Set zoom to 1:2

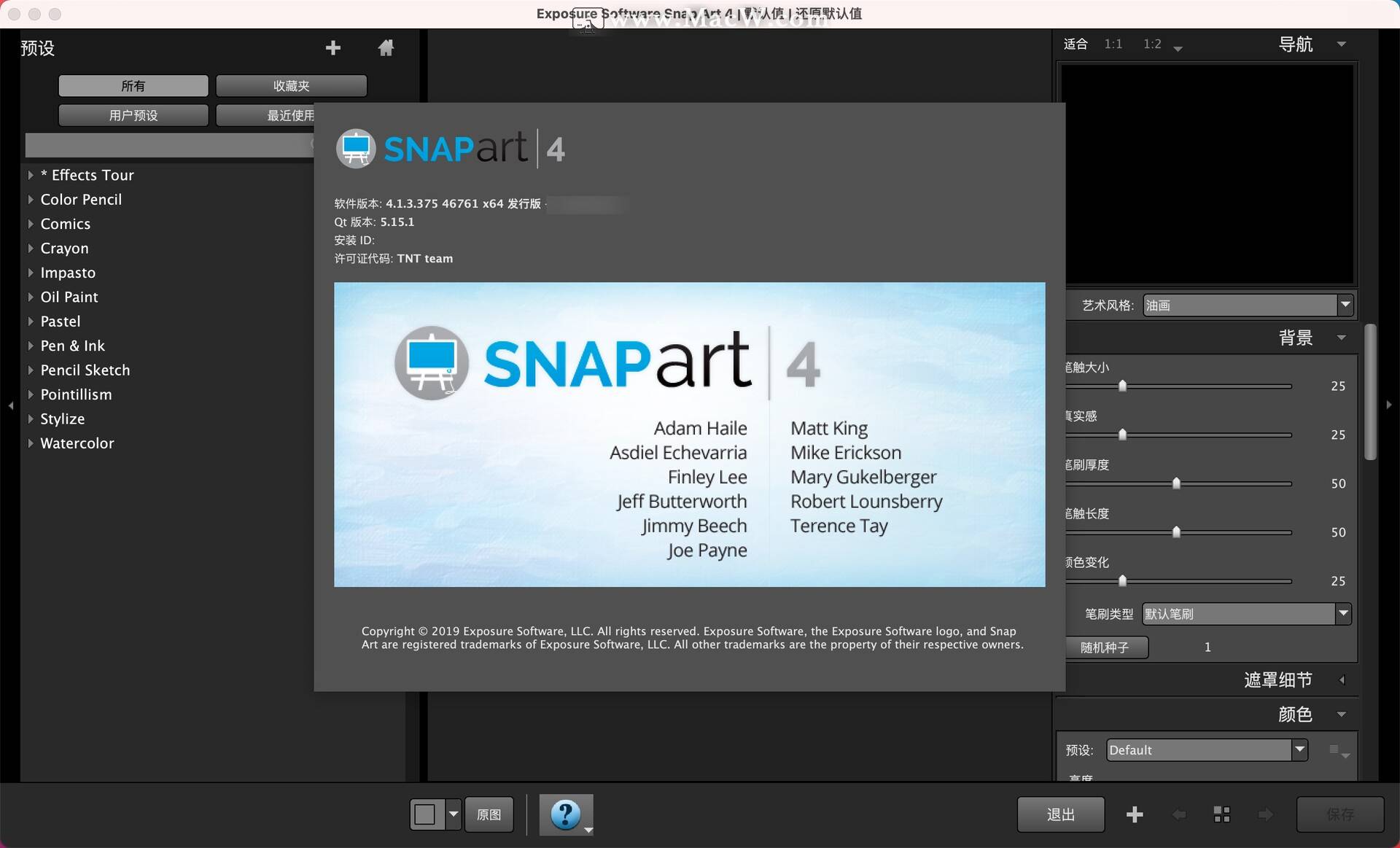1152,44
